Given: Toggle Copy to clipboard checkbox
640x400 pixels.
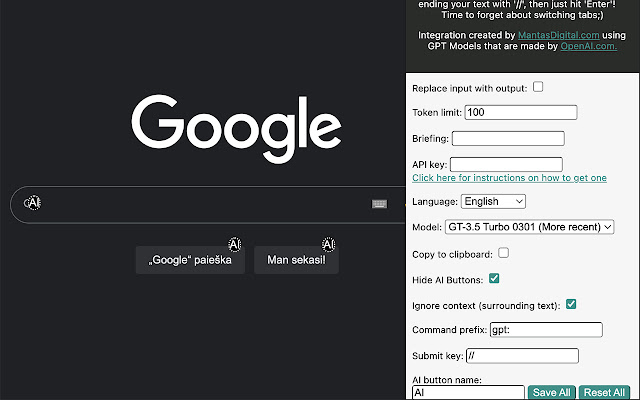Looking at the screenshot, I should click(x=504, y=253).
